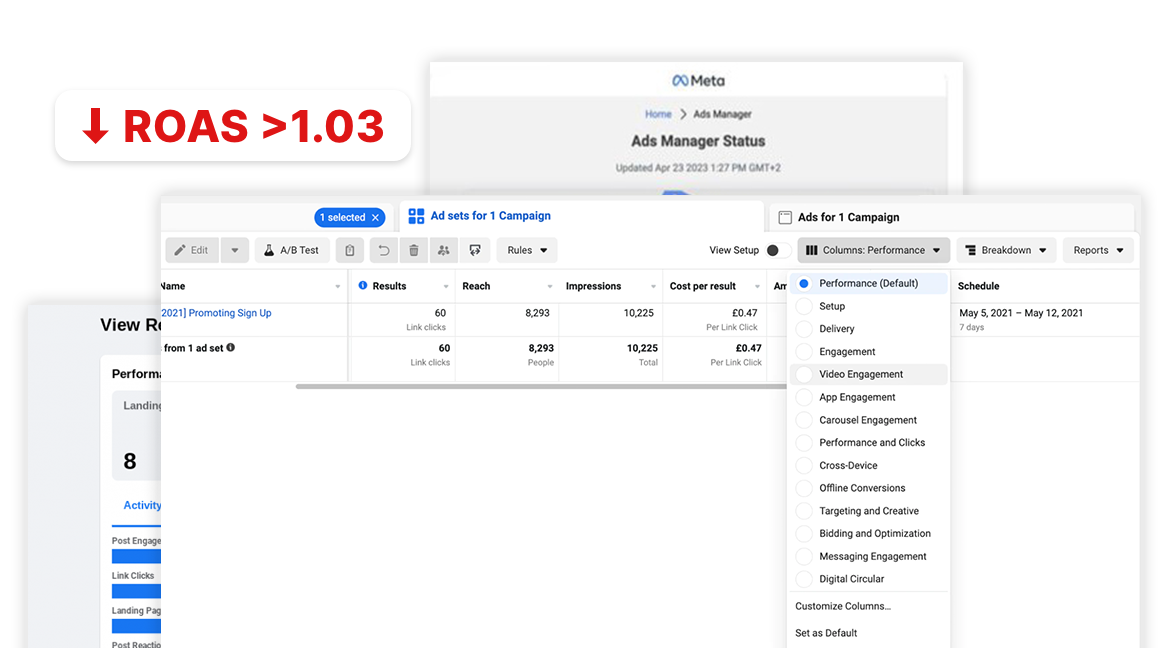Select the Cross-Device column preset
This screenshot has height=648, width=1169.
click(869, 465)
